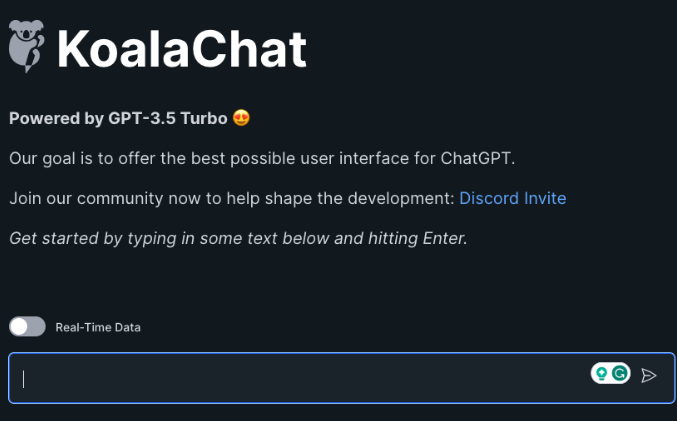Click the green lightbulb suggestion icon

602,373
